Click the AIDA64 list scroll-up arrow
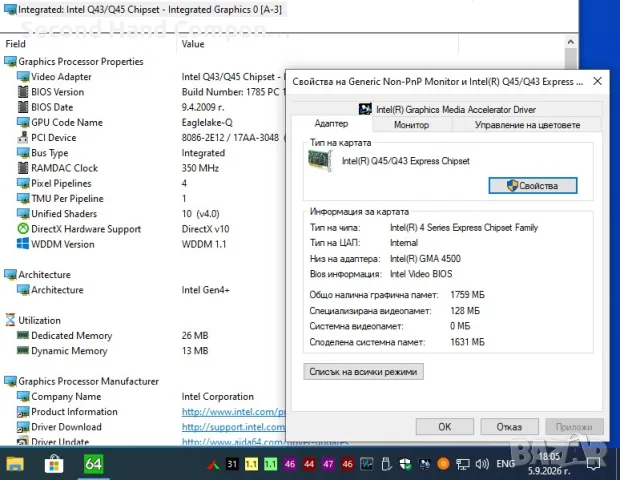Screen dimensions: 620x480 [x=571, y=42]
